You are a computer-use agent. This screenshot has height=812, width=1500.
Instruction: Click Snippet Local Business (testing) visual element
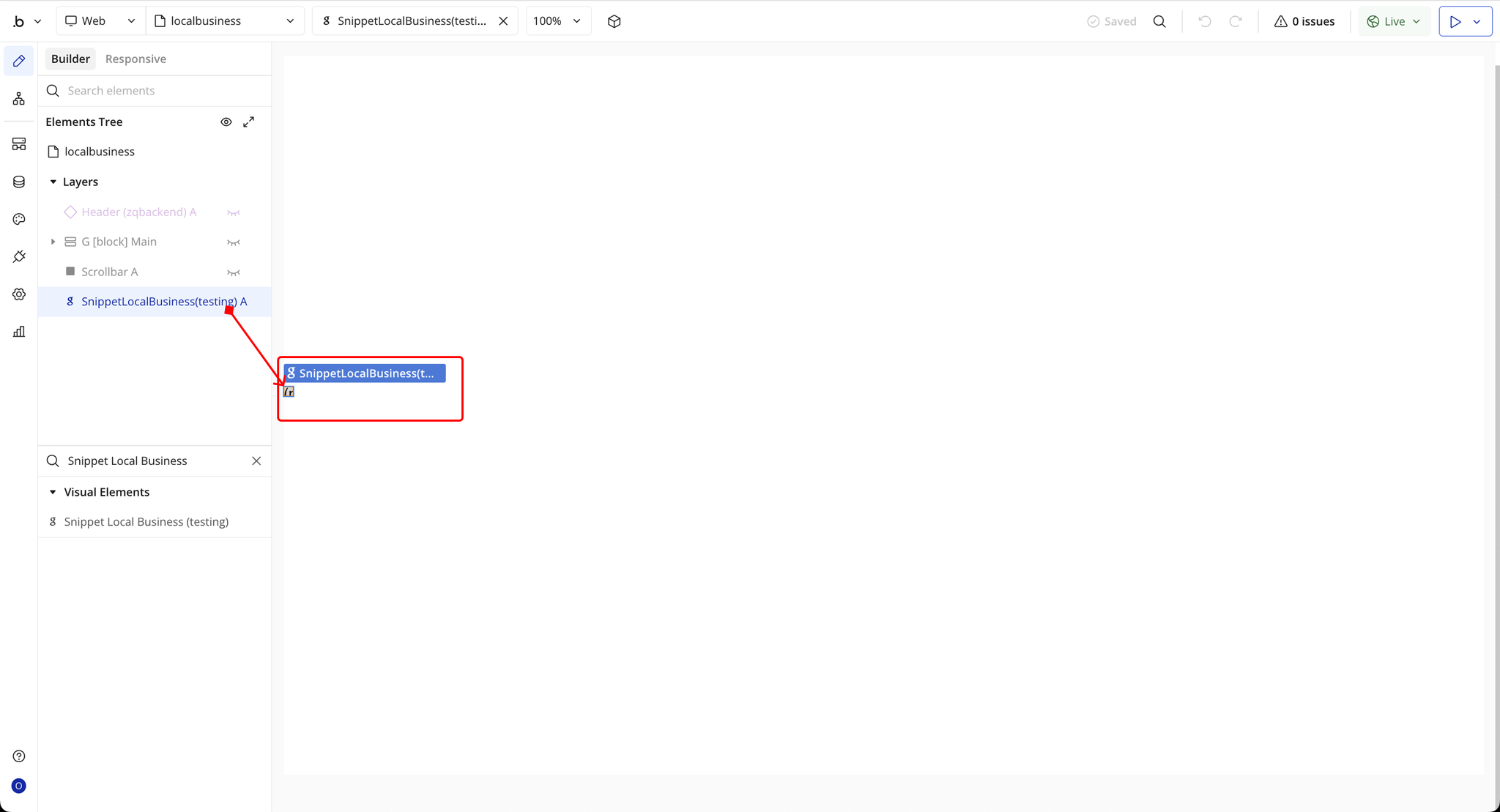click(x=146, y=522)
